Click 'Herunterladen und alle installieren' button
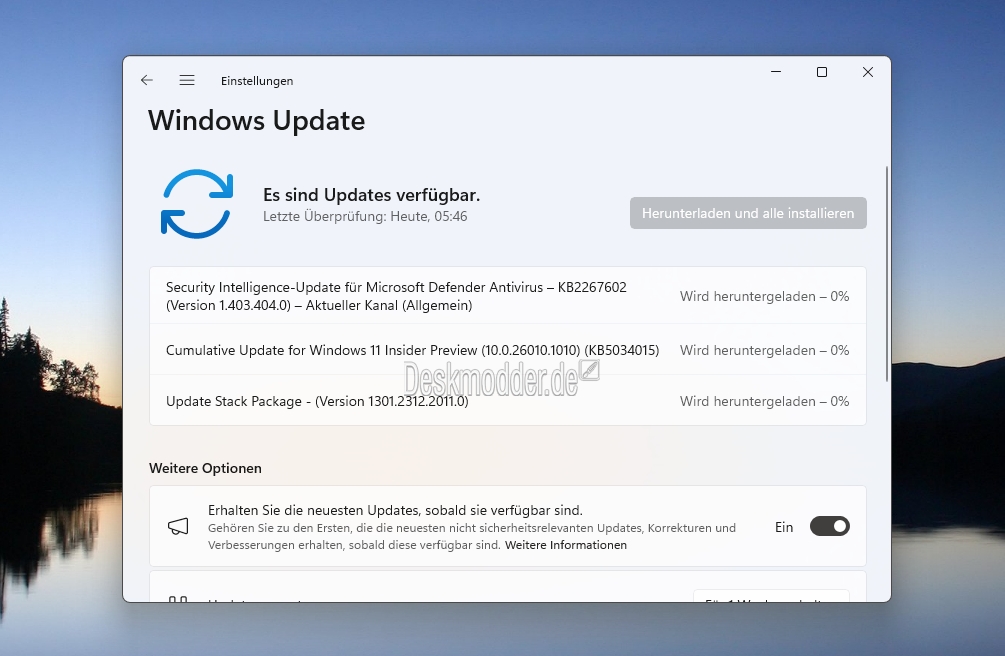This screenshot has height=656, width=1005. pyautogui.click(x=748, y=213)
